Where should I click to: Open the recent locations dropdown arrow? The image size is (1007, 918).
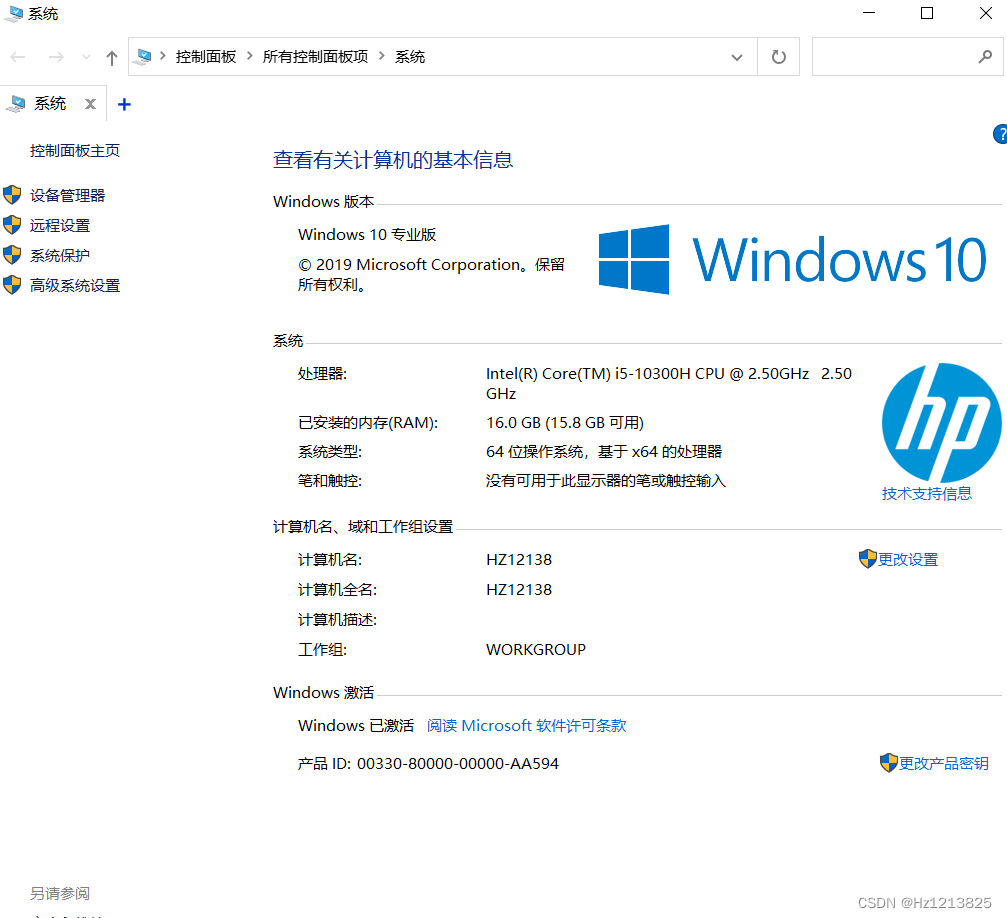point(86,57)
